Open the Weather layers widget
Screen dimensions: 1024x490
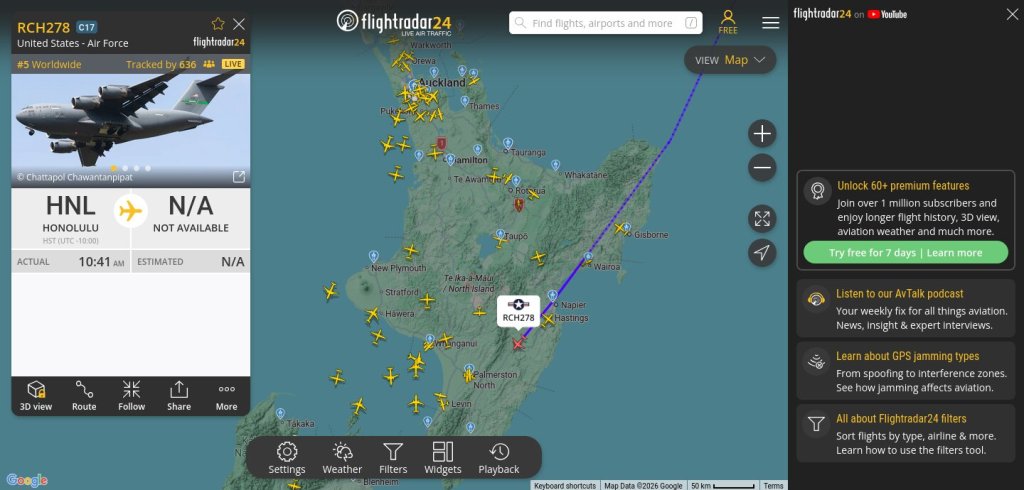342,458
